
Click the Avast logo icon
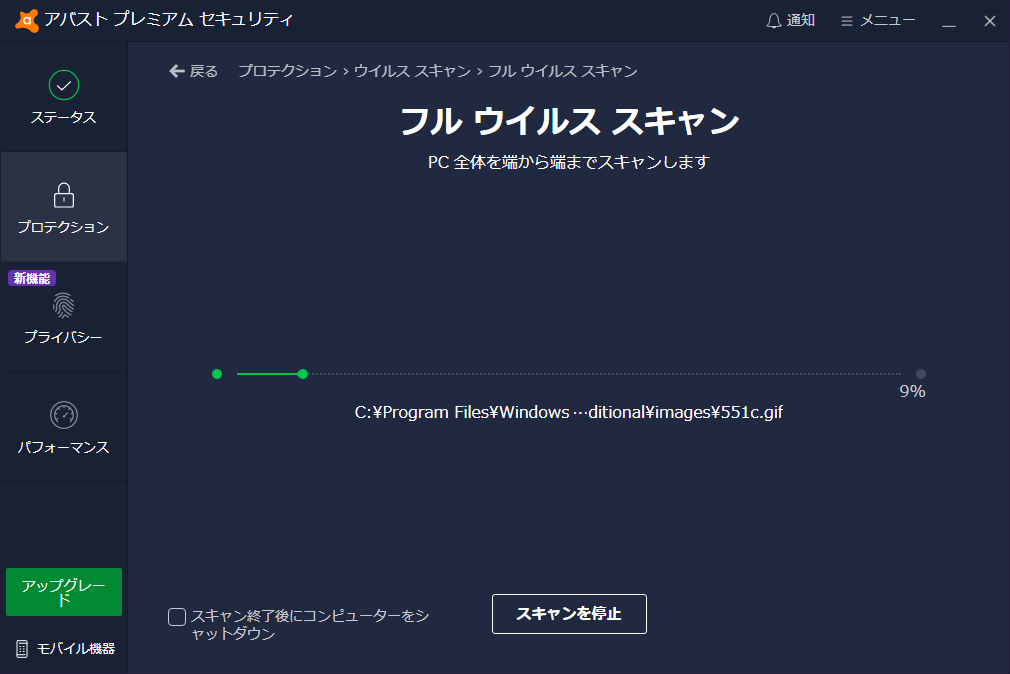click(x=26, y=21)
